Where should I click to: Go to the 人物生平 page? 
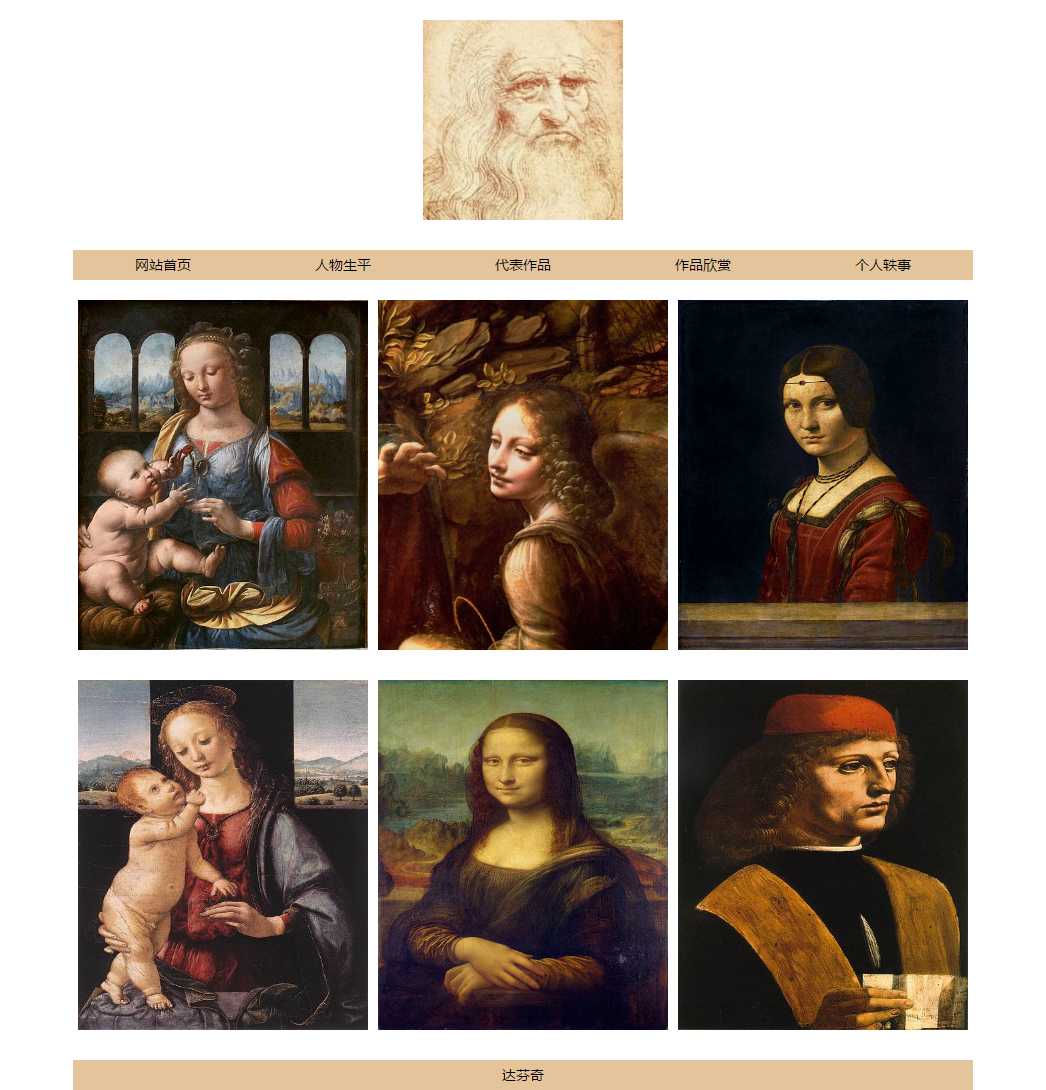click(343, 265)
